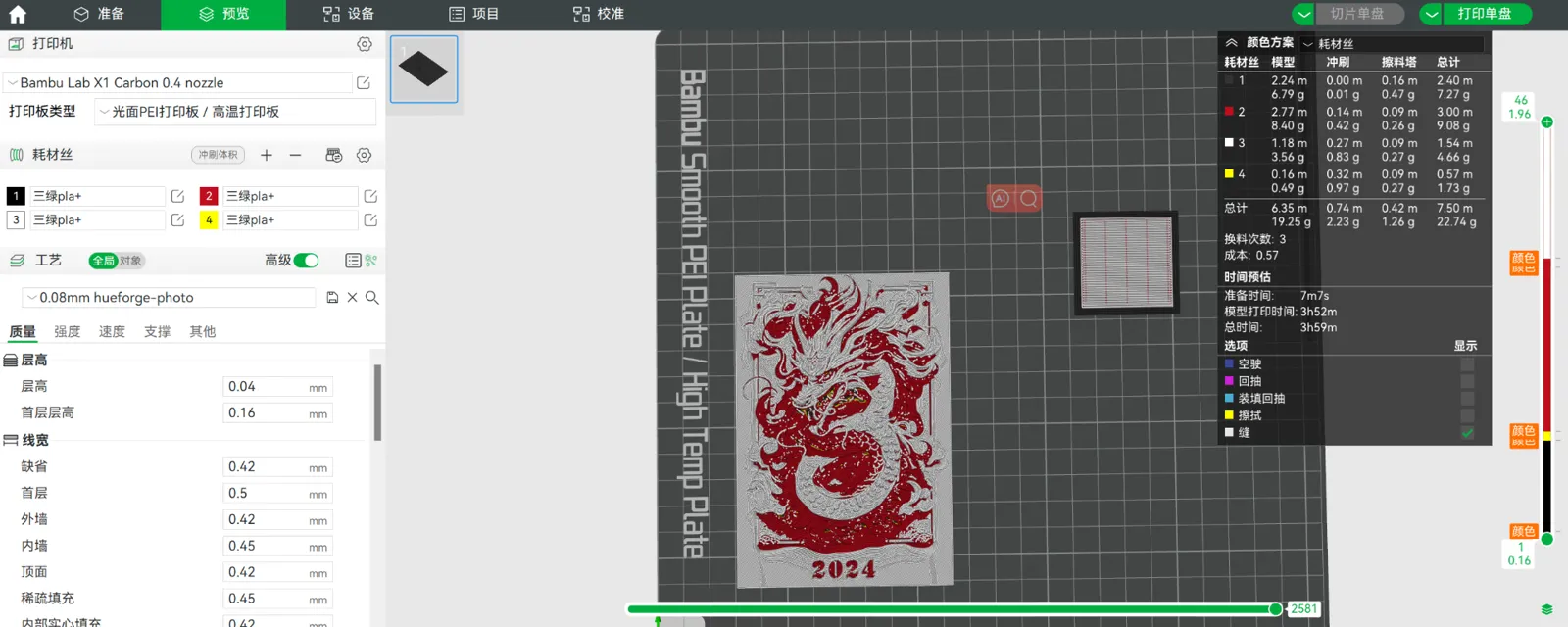Switch to the 设备 device tab
The height and width of the screenshot is (627, 1568).
click(x=348, y=14)
